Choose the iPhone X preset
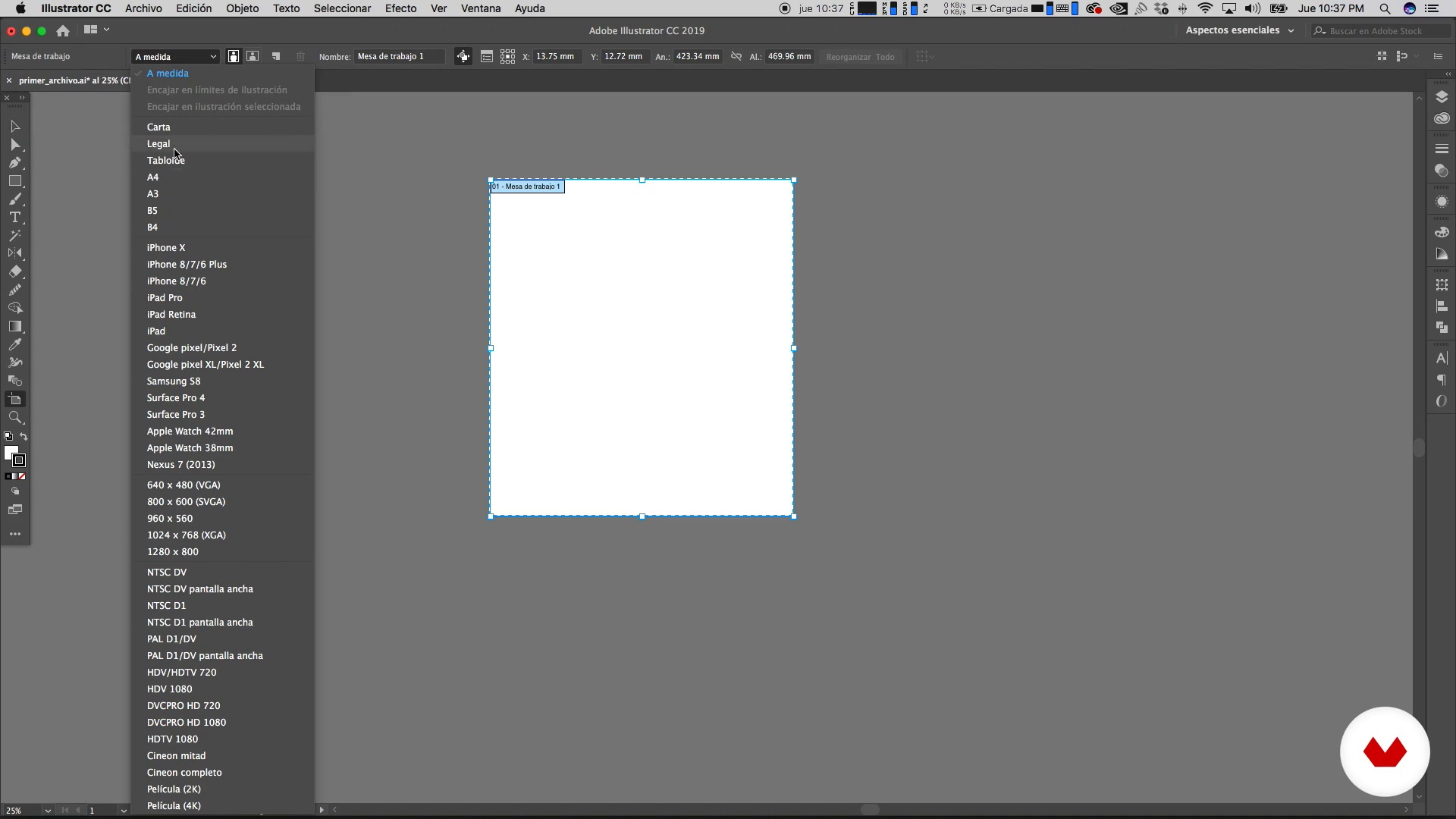This screenshot has height=819, width=1456. pos(223,247)
